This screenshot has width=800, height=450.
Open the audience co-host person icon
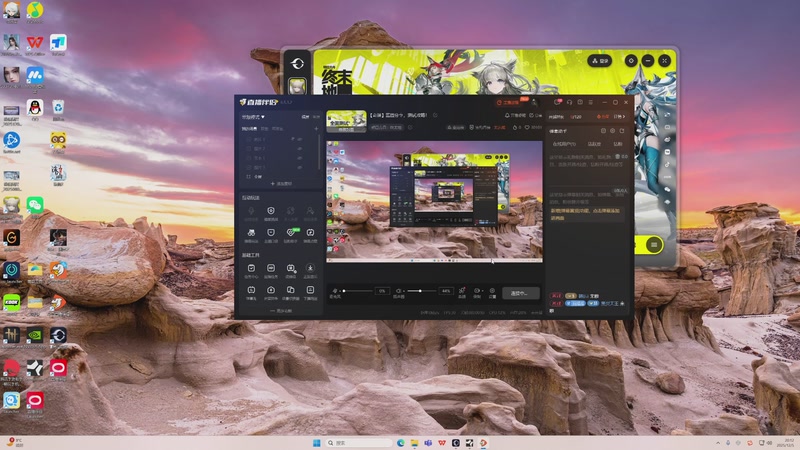click(x=310, y=211)
